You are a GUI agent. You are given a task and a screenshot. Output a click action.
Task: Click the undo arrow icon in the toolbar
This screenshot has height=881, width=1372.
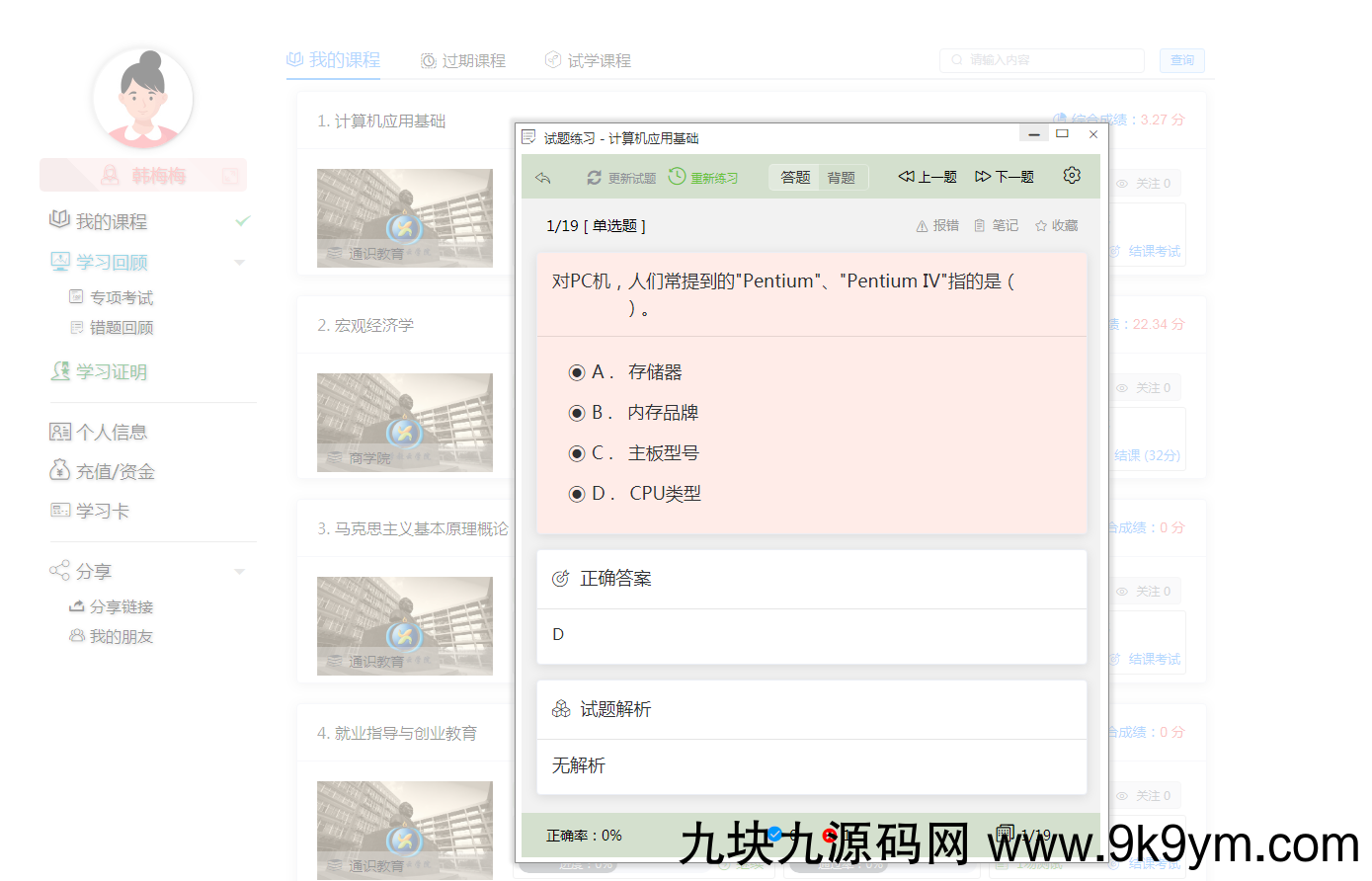click(x=542, y=177)
